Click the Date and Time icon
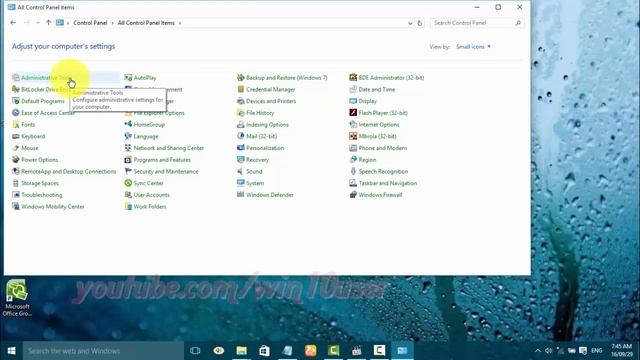Screen dimensions: 640x360 click(x=353, y=89)
